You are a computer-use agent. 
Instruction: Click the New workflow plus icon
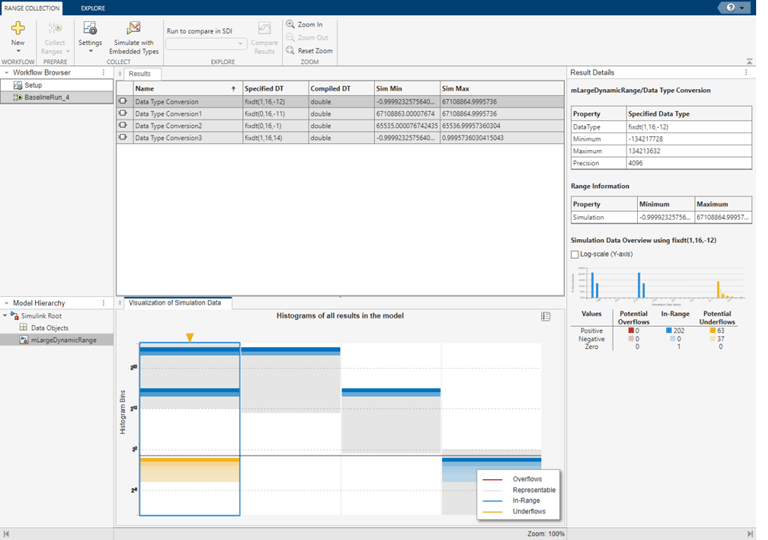coord(18,28)
